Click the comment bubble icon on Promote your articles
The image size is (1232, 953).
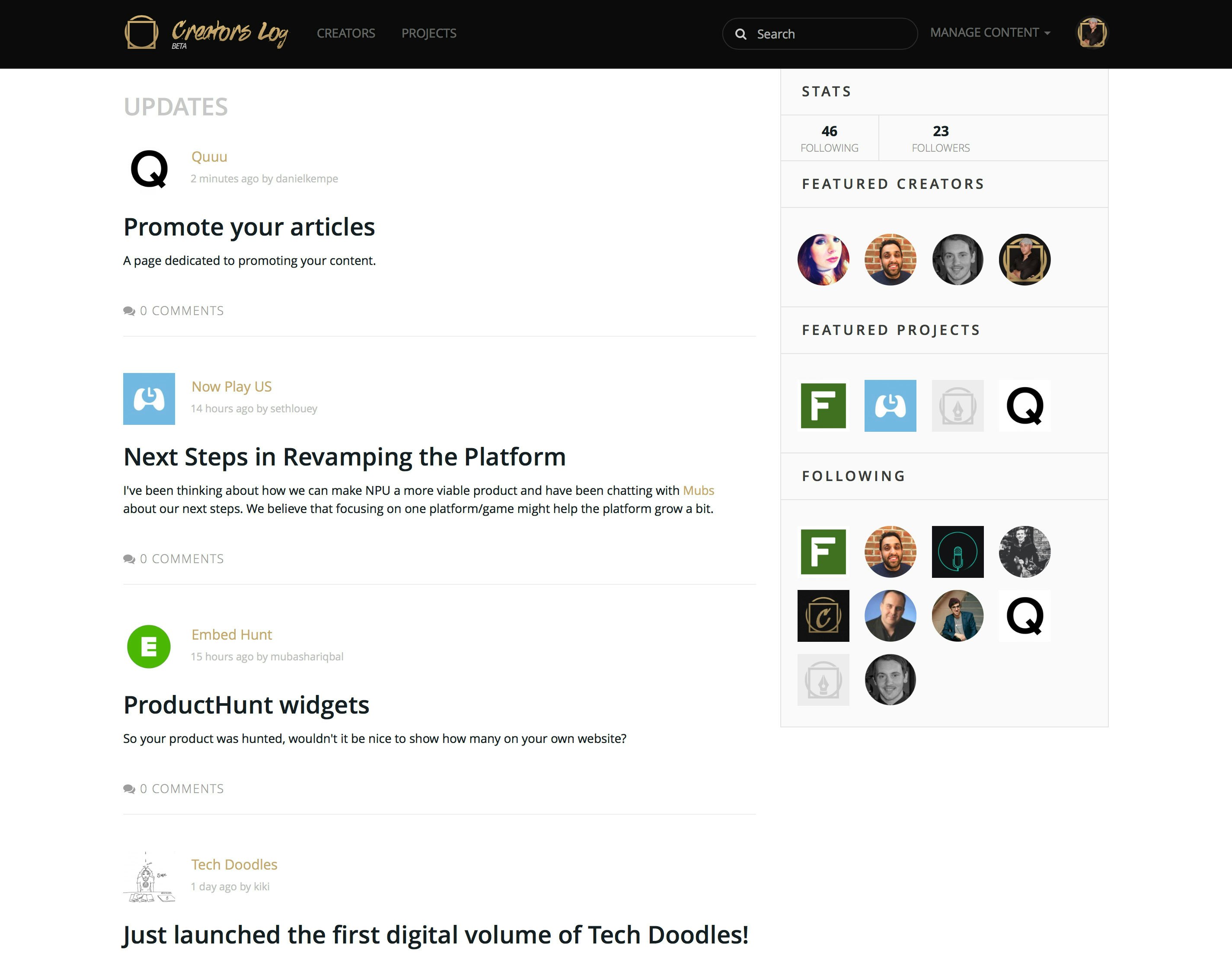pos(129,310)
